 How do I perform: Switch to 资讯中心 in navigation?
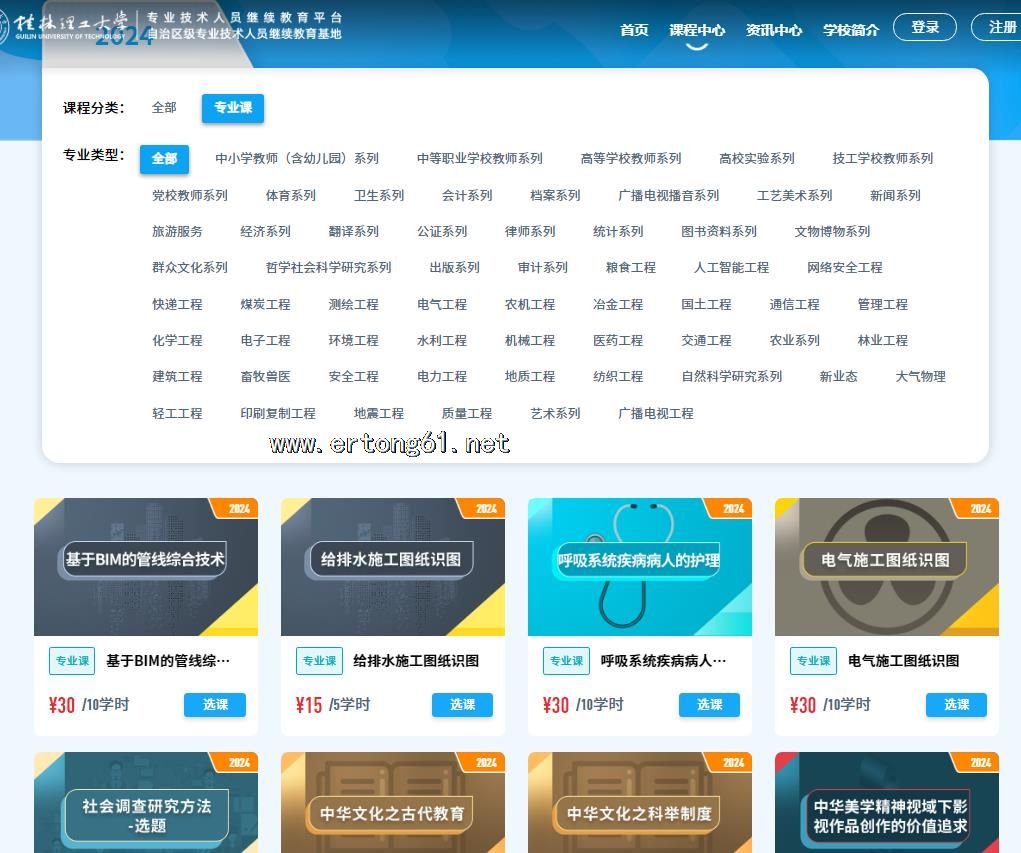[773, 30]
